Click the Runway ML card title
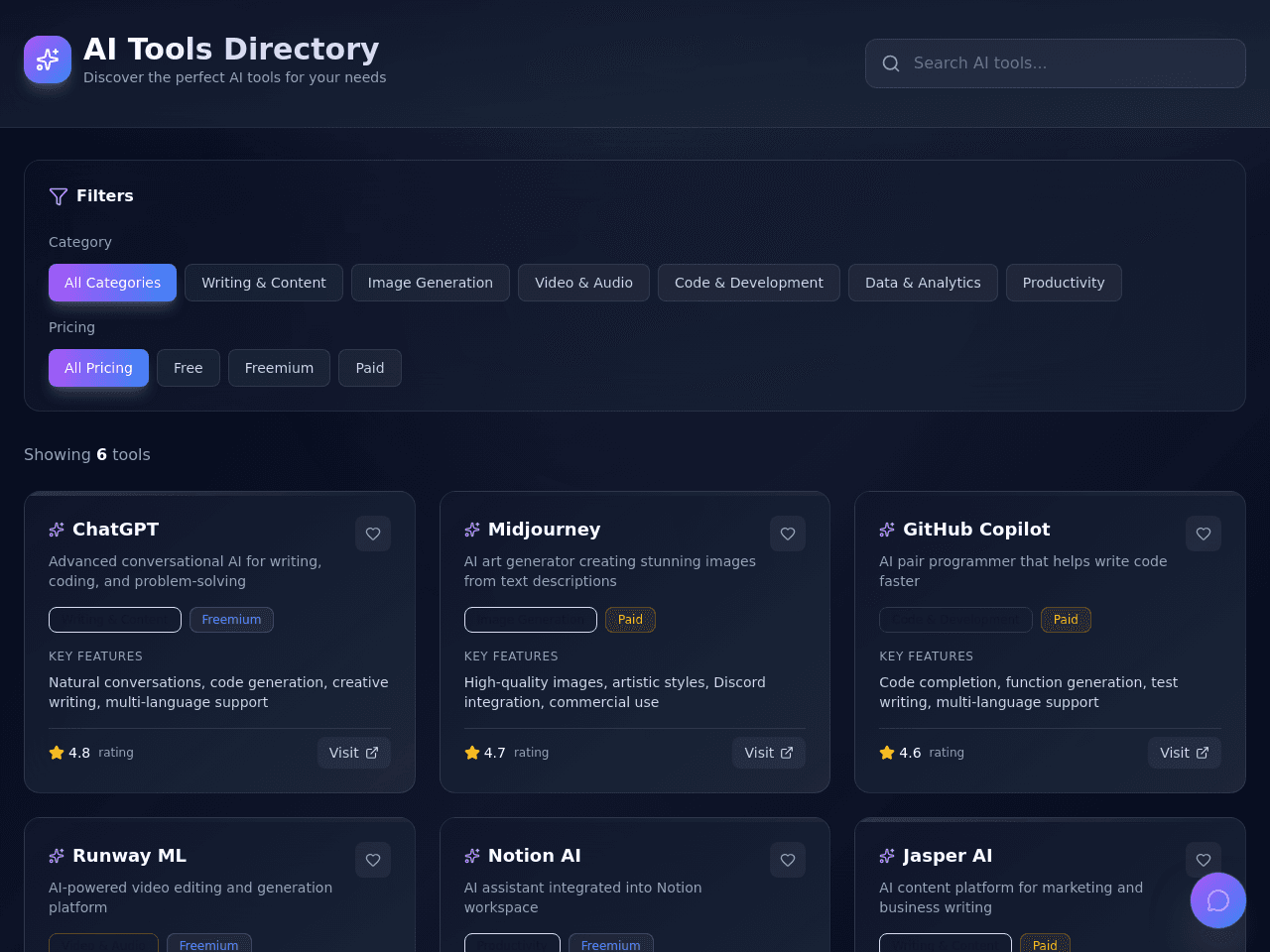The height and width of the screenshot is (952, 1270). (x=129, y=856)
